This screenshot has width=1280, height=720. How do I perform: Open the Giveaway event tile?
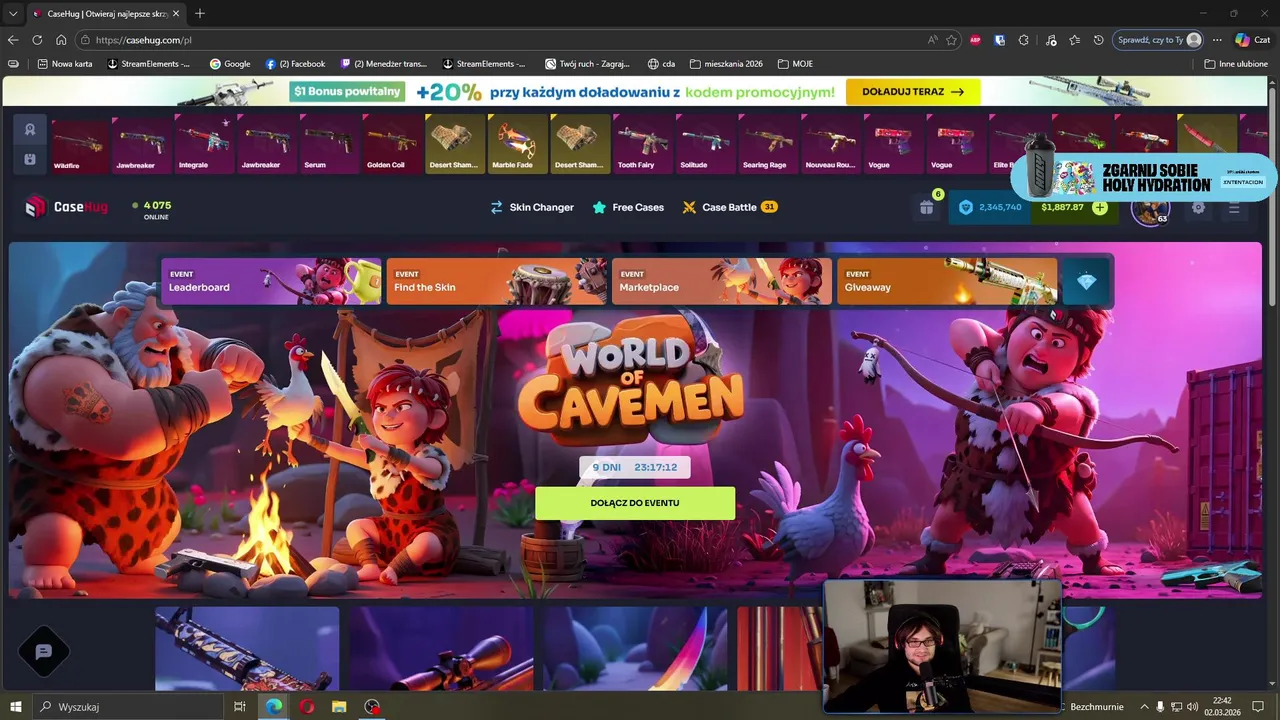[947, 281]
